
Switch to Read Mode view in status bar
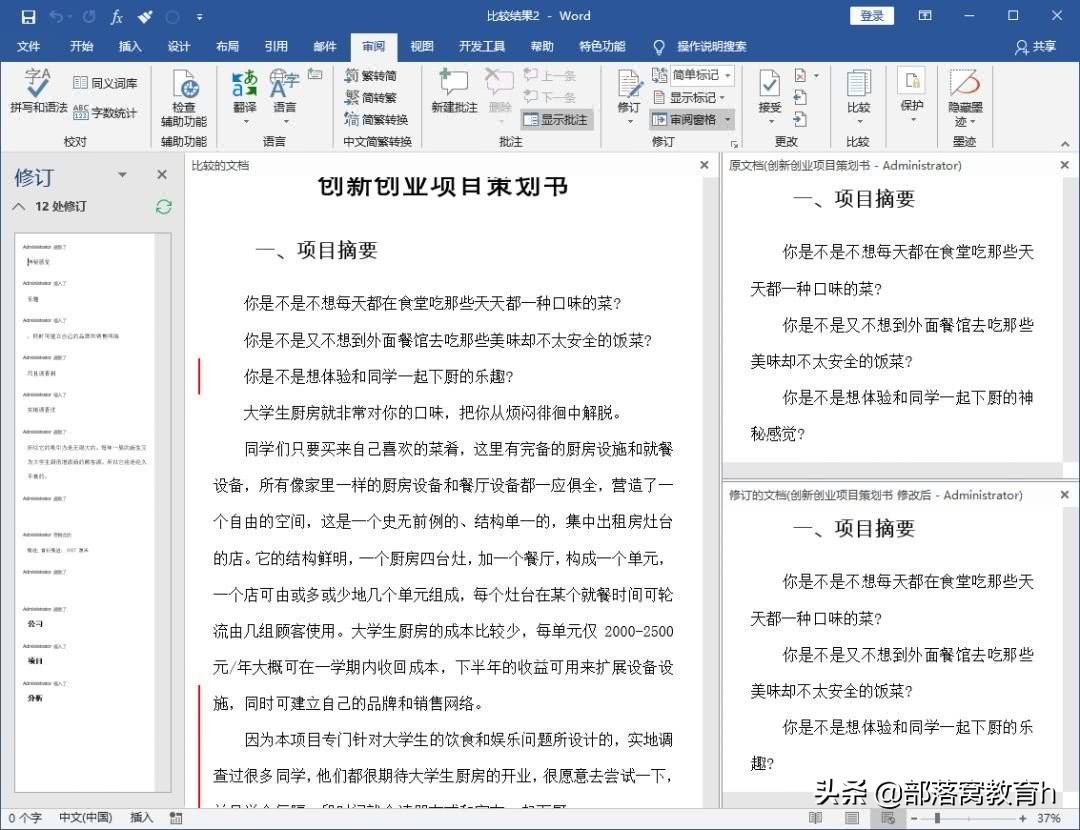click(816, 818)
